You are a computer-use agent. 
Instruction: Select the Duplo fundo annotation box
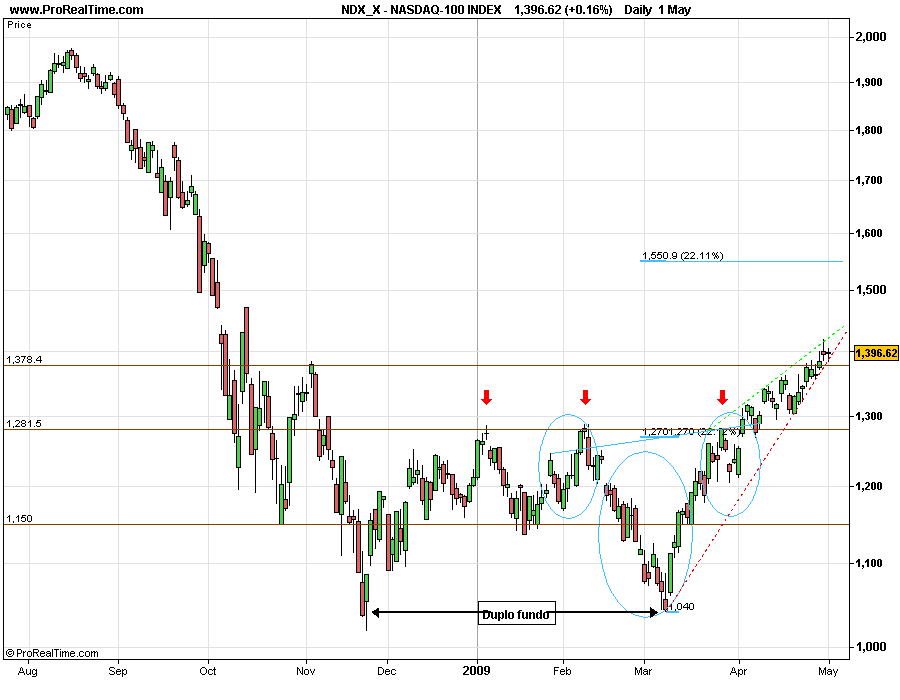point(517,613)
